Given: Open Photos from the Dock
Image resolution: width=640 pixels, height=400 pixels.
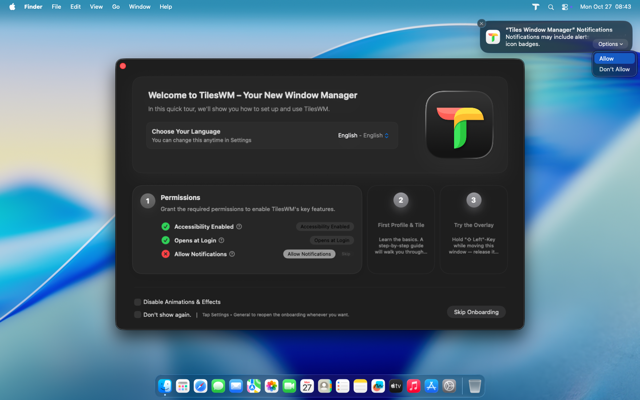Looking at the screenshot, I should 271,386.
